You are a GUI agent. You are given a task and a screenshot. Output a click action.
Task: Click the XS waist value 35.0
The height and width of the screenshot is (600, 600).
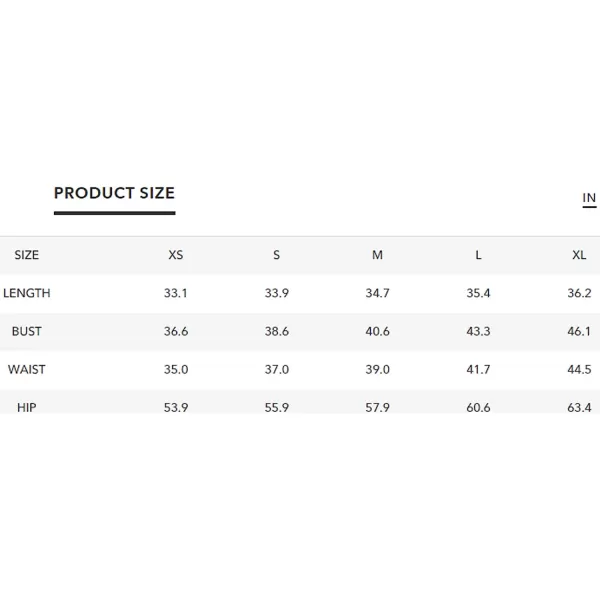click(x=176, y=370)
